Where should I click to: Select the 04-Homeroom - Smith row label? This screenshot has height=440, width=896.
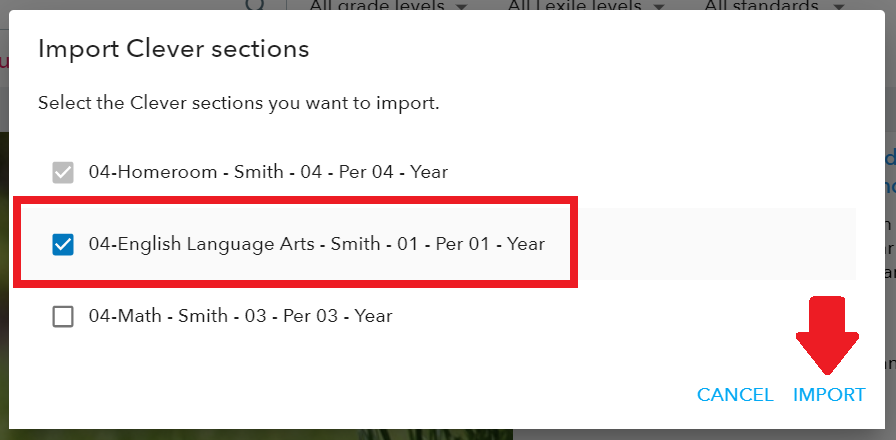pos(268,171)
